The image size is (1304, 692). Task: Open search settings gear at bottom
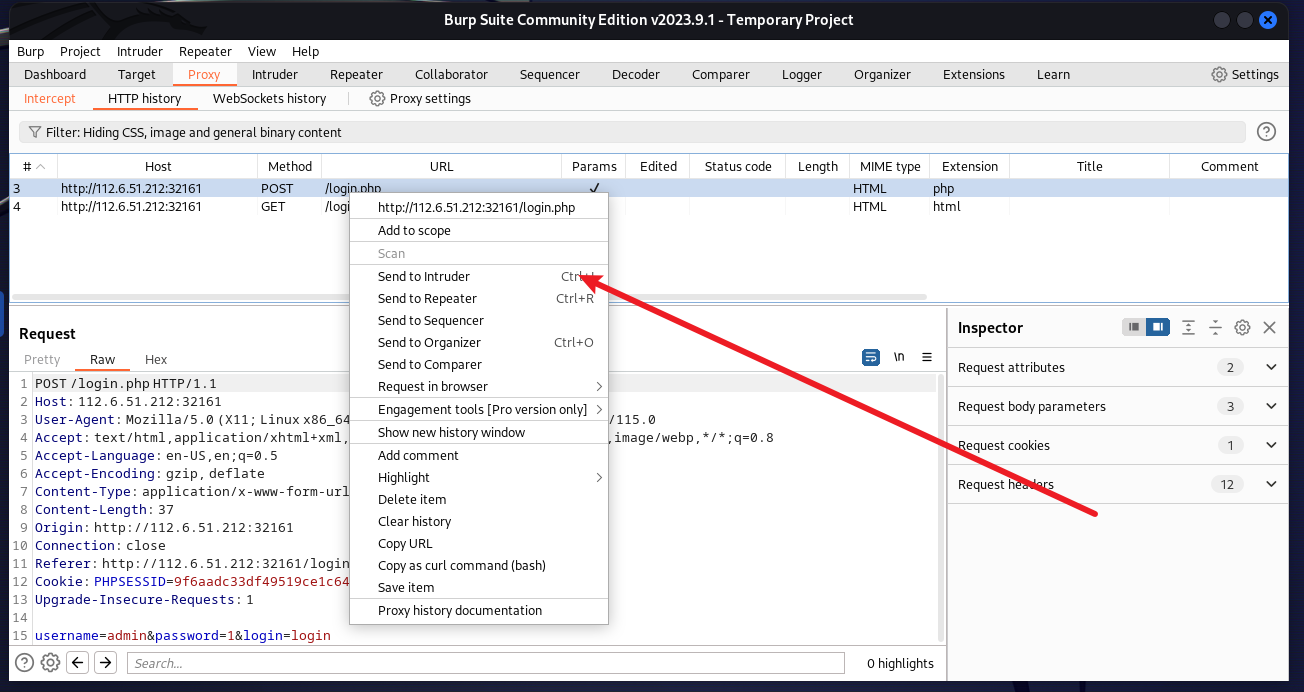(50, 662)
